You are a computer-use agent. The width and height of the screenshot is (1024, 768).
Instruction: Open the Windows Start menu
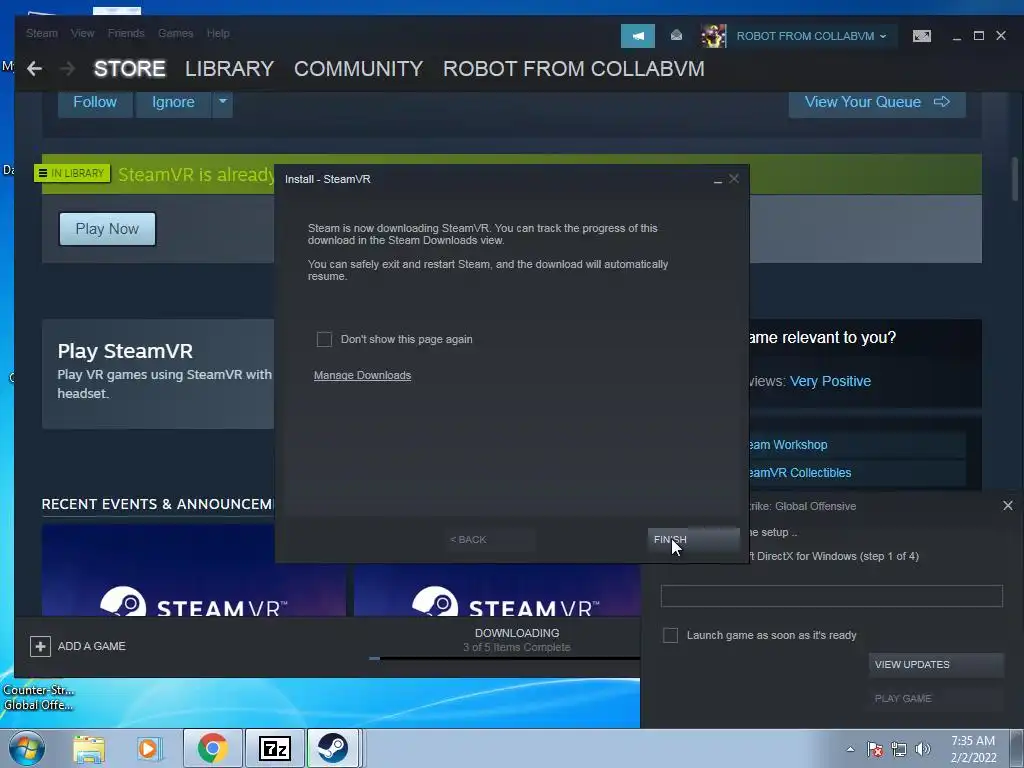click(x=26, y=748)
